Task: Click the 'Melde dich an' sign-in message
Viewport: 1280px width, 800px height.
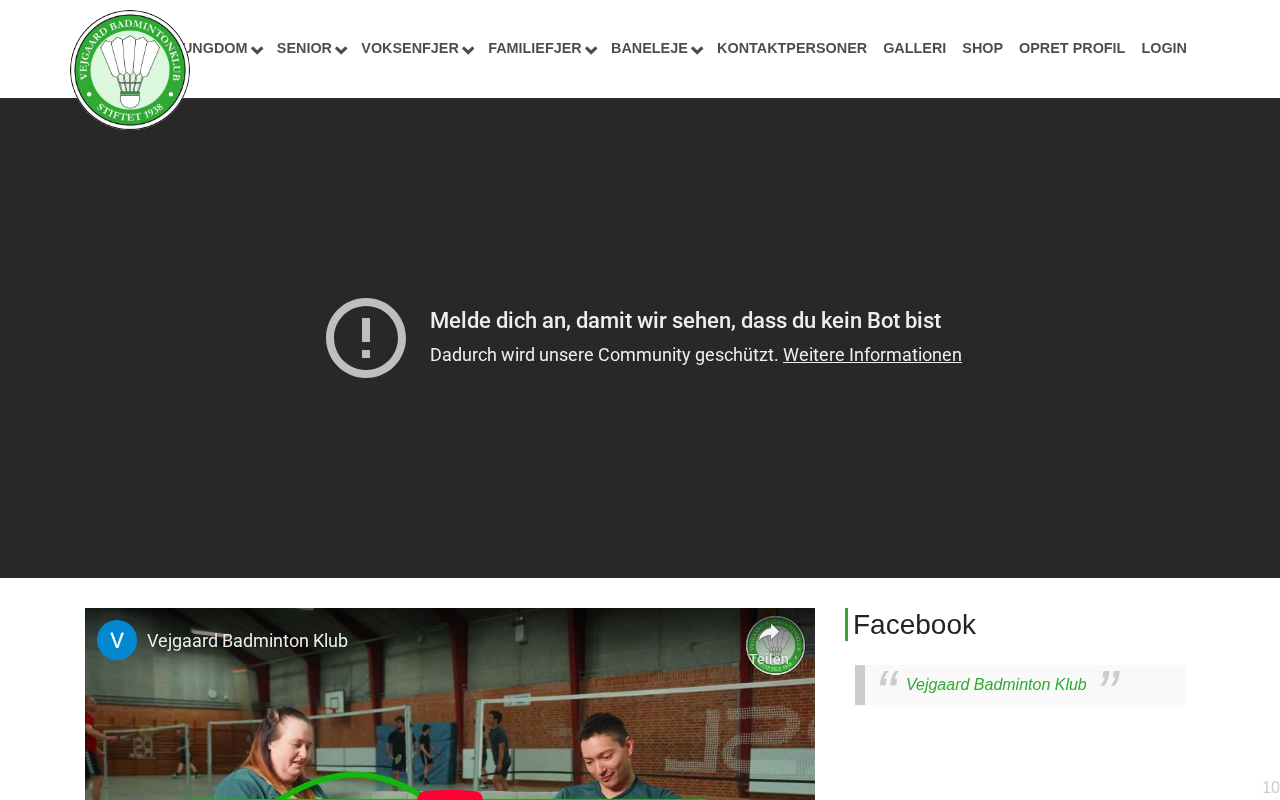Action: click(685, 321)
